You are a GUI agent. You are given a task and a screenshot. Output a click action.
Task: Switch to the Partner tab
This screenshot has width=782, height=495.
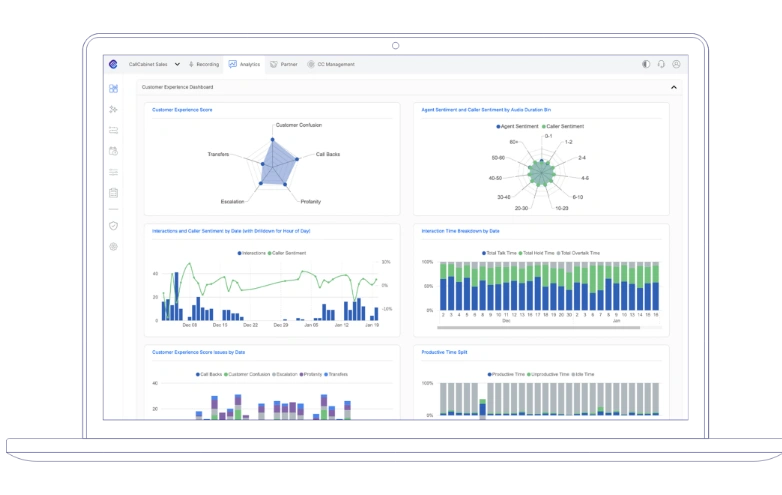tap(283, 64)
